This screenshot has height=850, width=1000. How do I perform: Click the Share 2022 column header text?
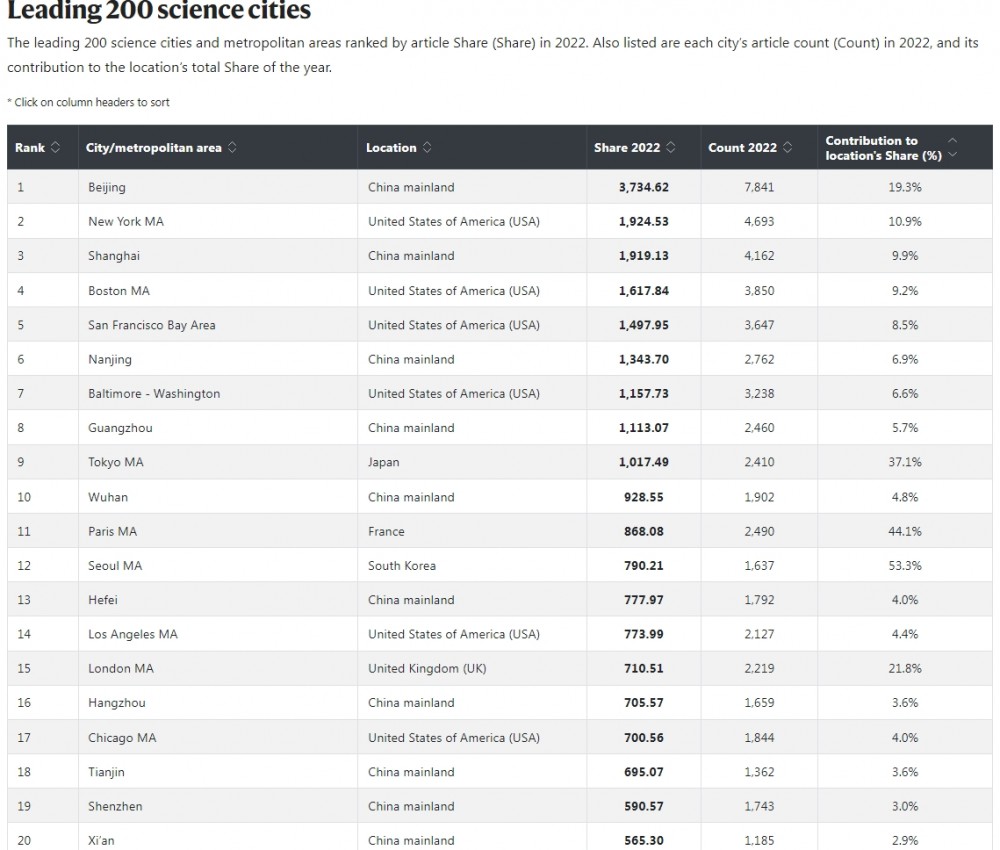point(627,148)
